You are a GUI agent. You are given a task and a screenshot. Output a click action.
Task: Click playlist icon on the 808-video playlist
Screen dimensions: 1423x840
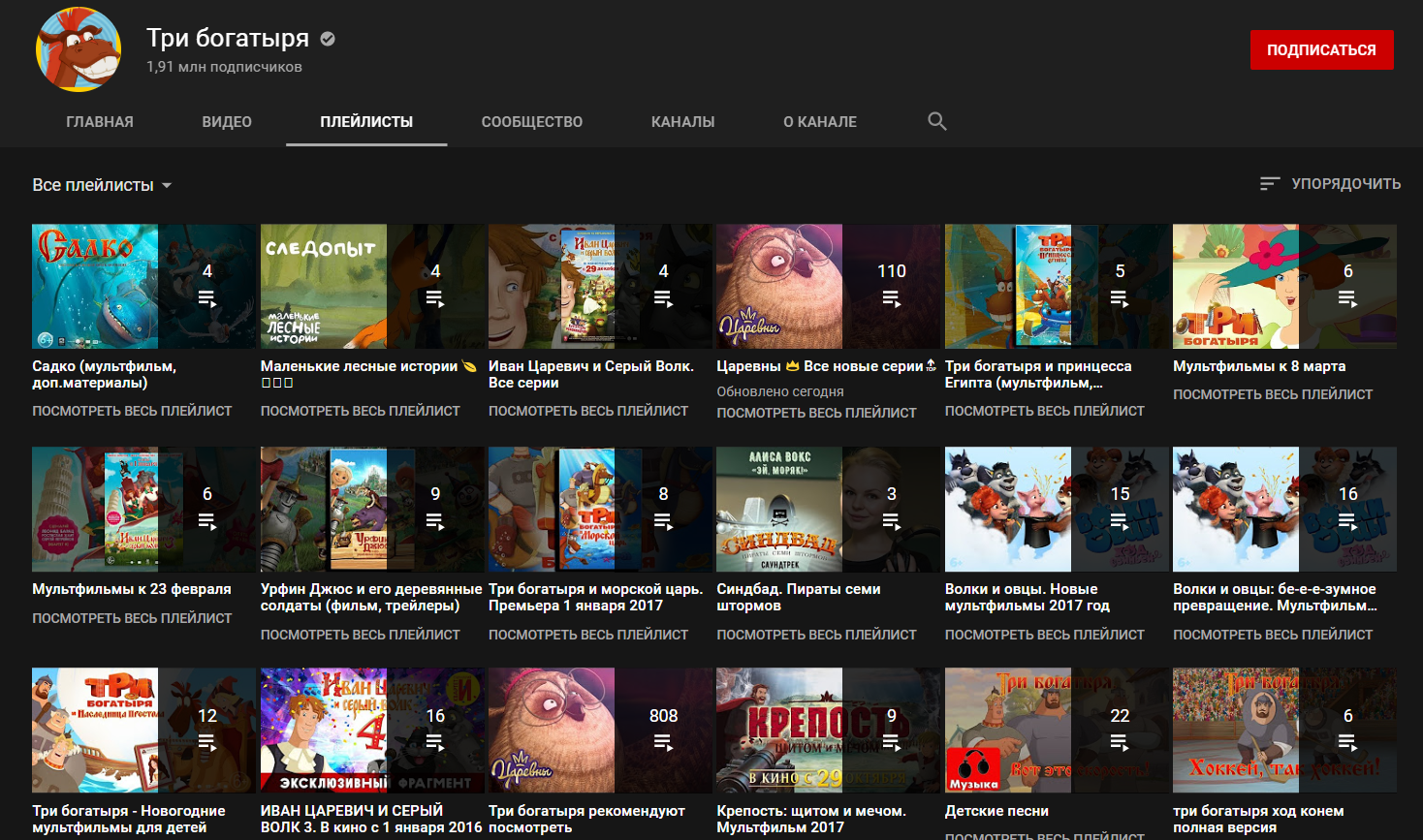coord(663,743)
